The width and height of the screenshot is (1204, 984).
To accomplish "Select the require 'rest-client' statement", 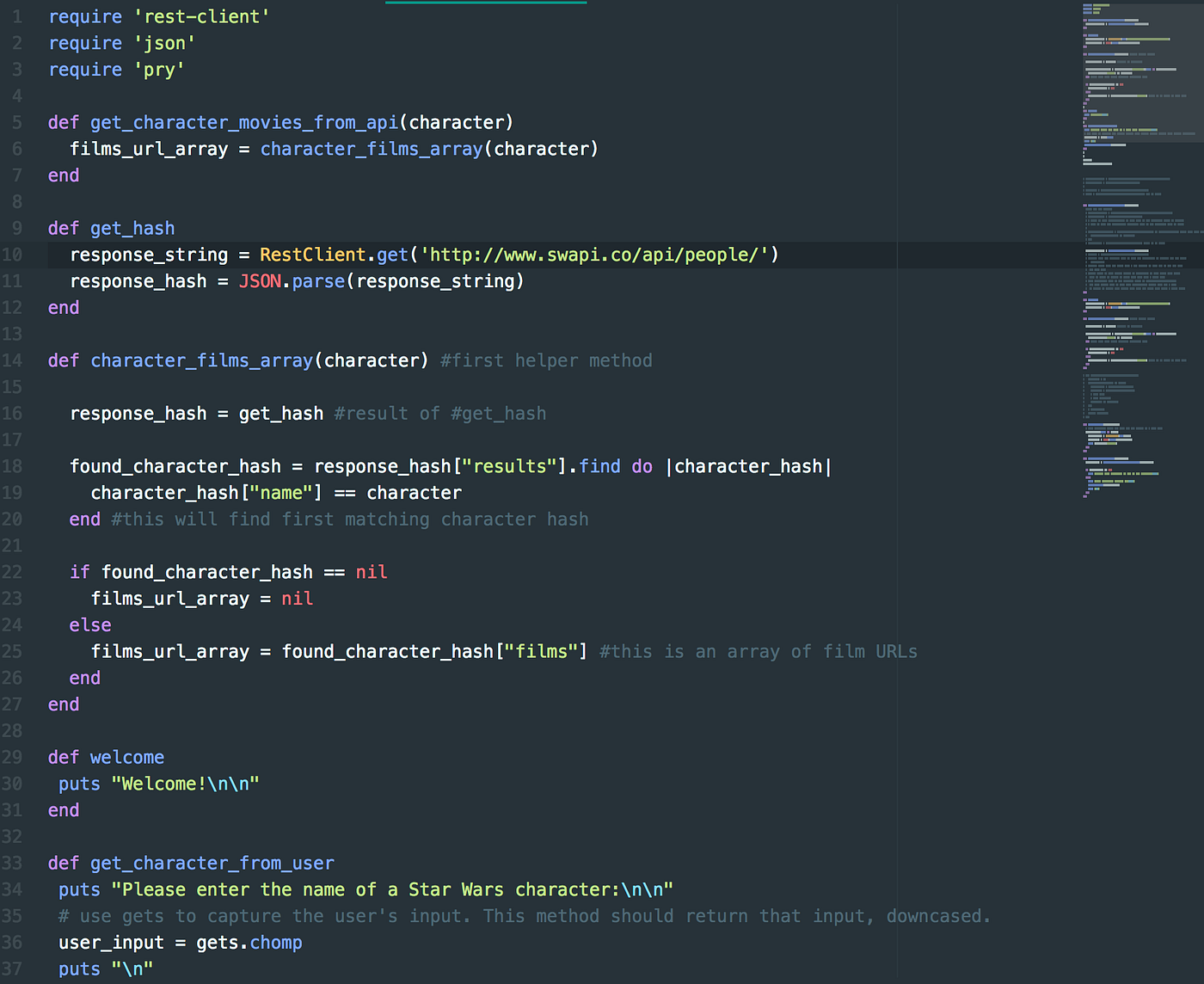I will pyautogui.click(x=158, y=15).
